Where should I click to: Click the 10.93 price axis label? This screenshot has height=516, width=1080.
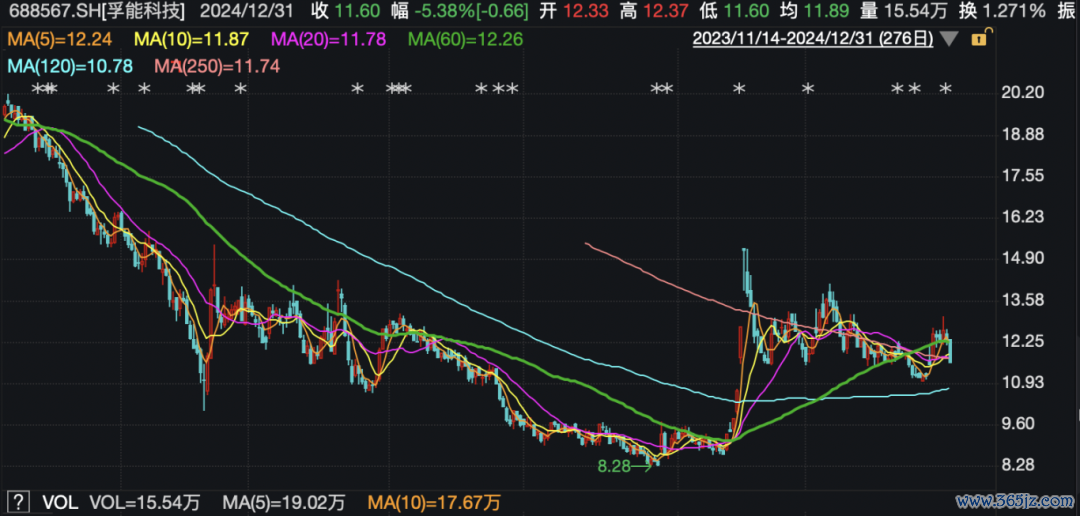[x=1024, y=382]
